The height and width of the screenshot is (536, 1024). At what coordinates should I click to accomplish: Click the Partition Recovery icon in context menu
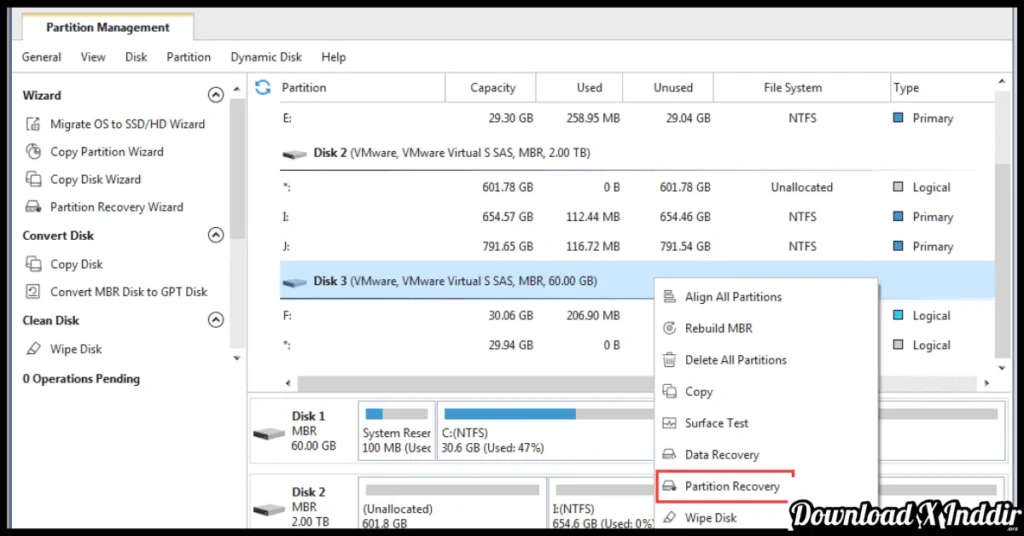(x=669, y=486)
